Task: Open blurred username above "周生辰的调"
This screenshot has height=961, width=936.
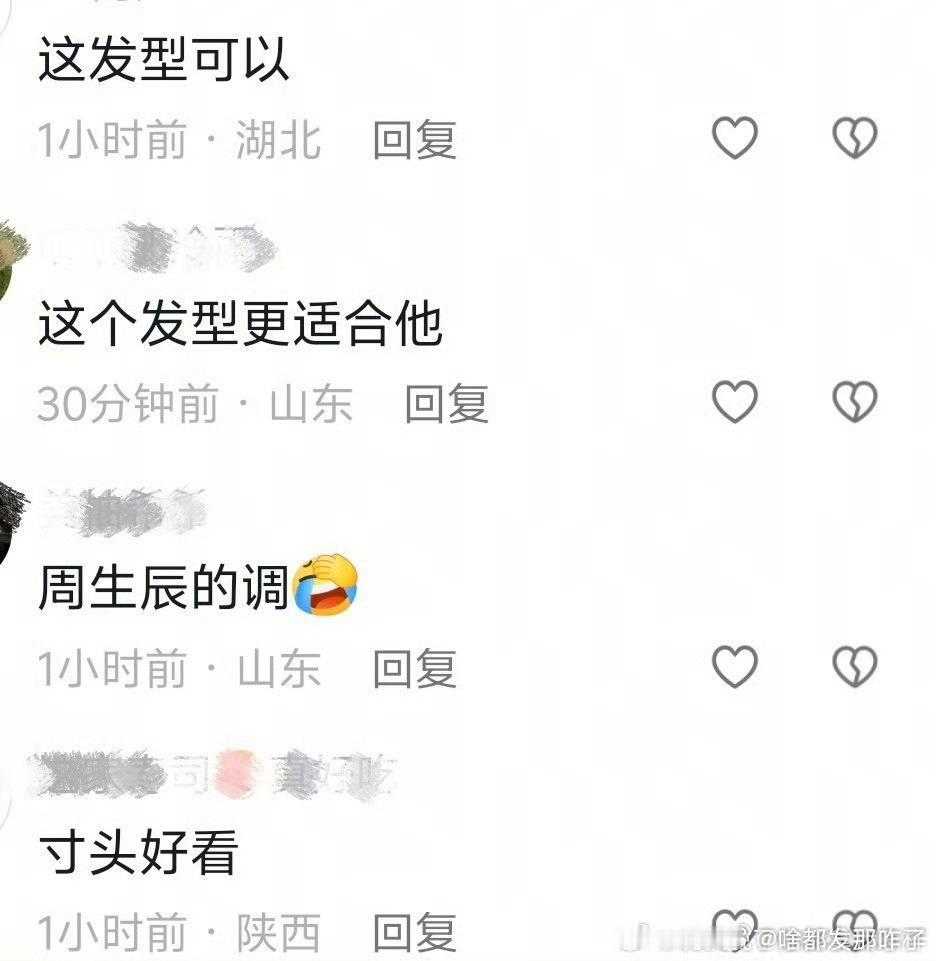Action: tap(123, 512)
